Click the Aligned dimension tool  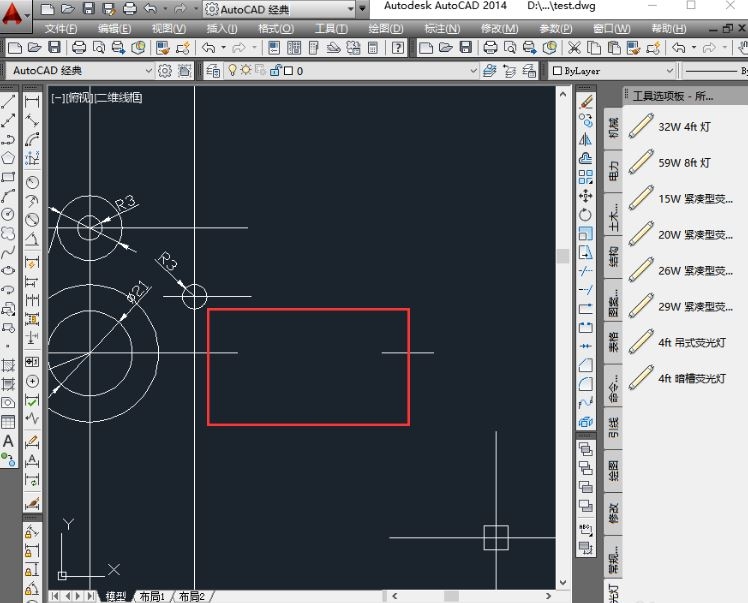point(32,120)
